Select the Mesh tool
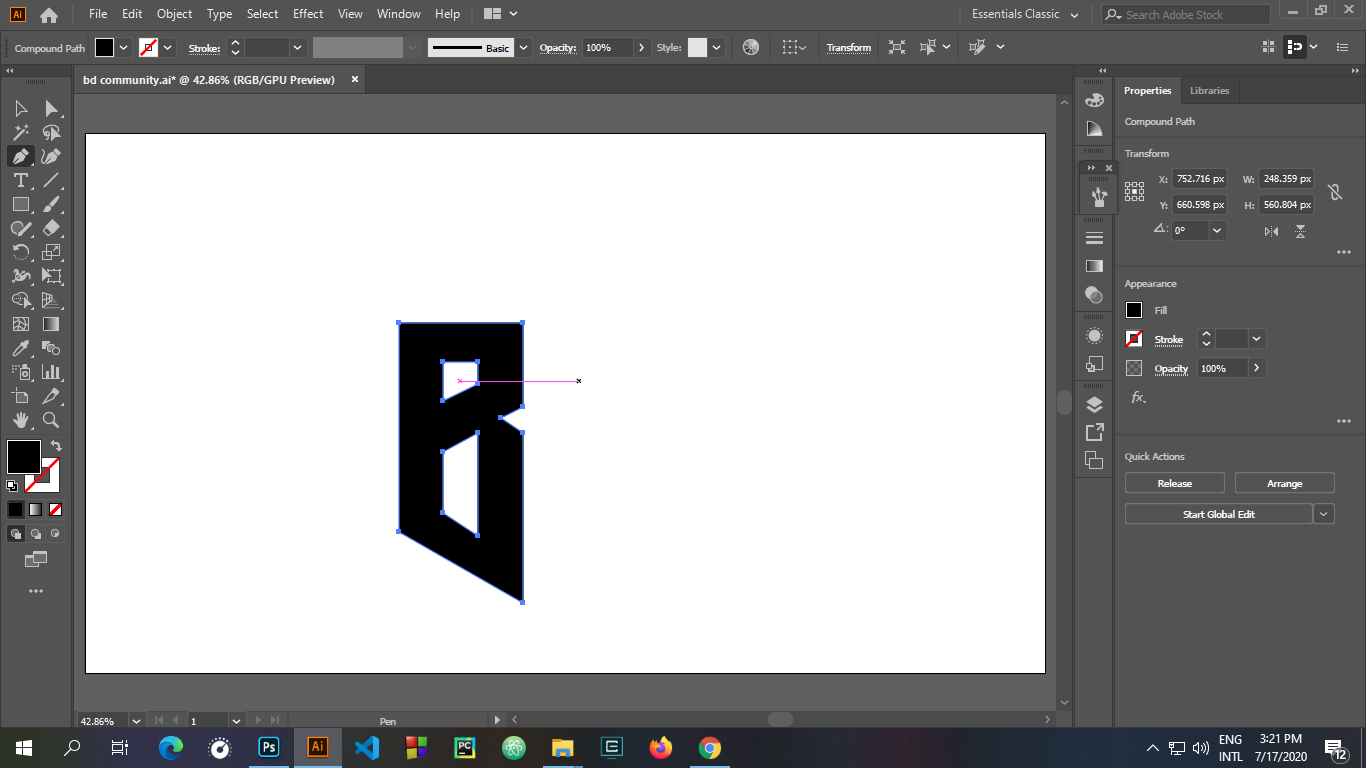 (x=20, y=324)
